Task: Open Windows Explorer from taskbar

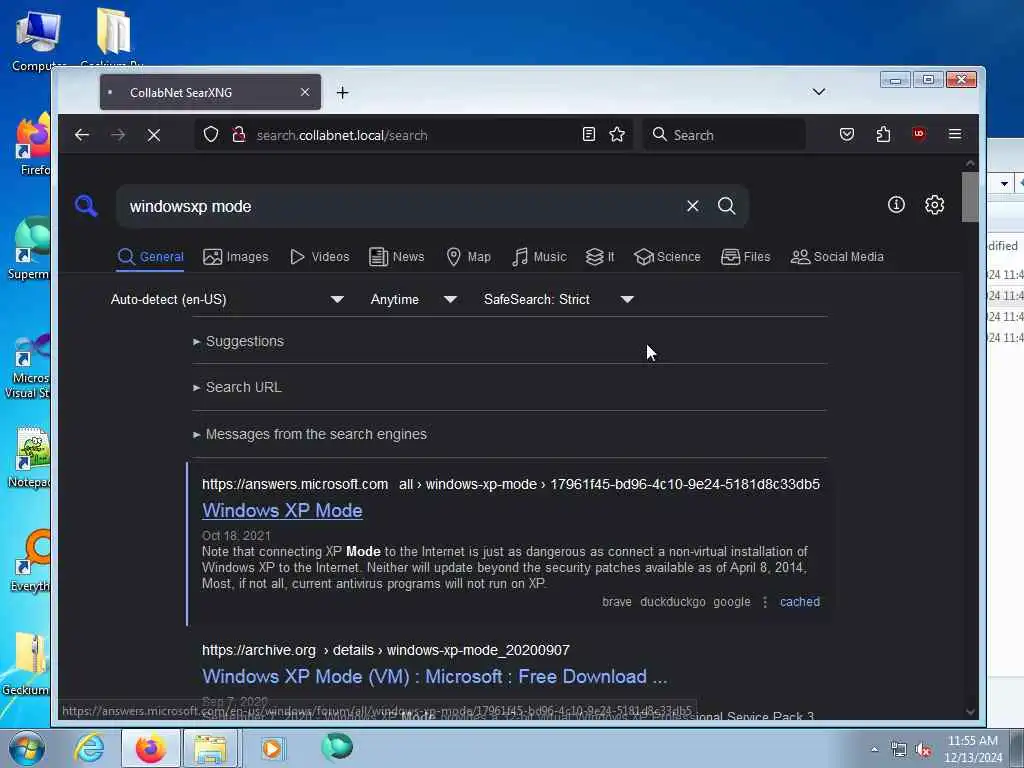Action: pyautogui.click(x=210, y=748)
